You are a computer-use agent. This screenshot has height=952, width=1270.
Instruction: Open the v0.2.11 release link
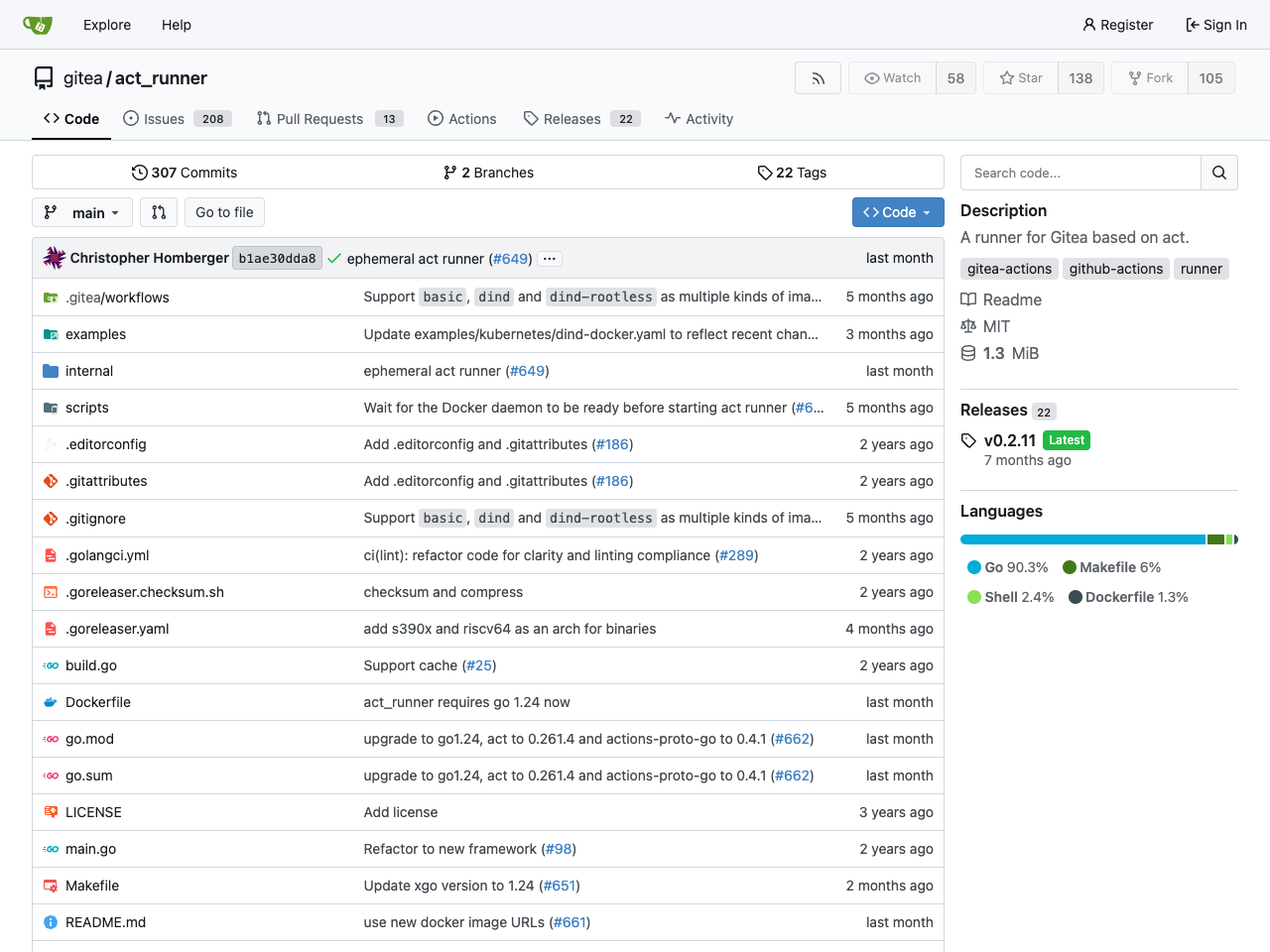click(x=1010, y=440)
